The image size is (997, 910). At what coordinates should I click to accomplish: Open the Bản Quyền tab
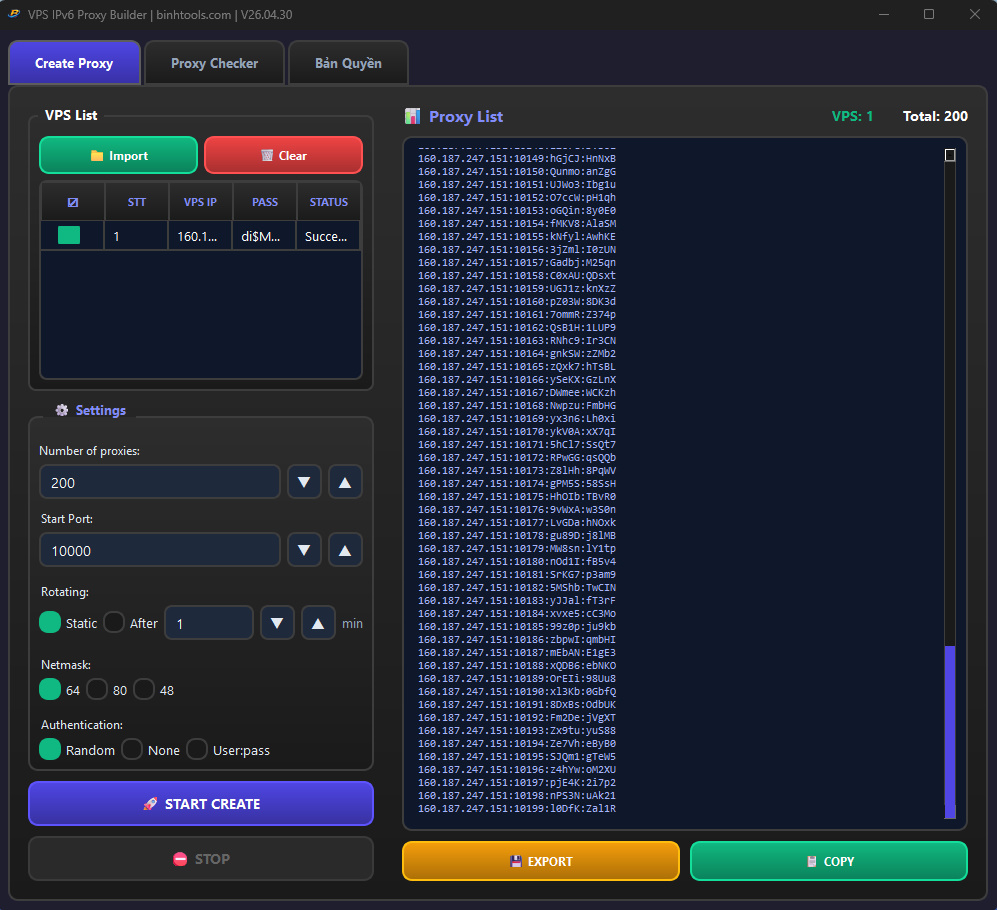348,63
